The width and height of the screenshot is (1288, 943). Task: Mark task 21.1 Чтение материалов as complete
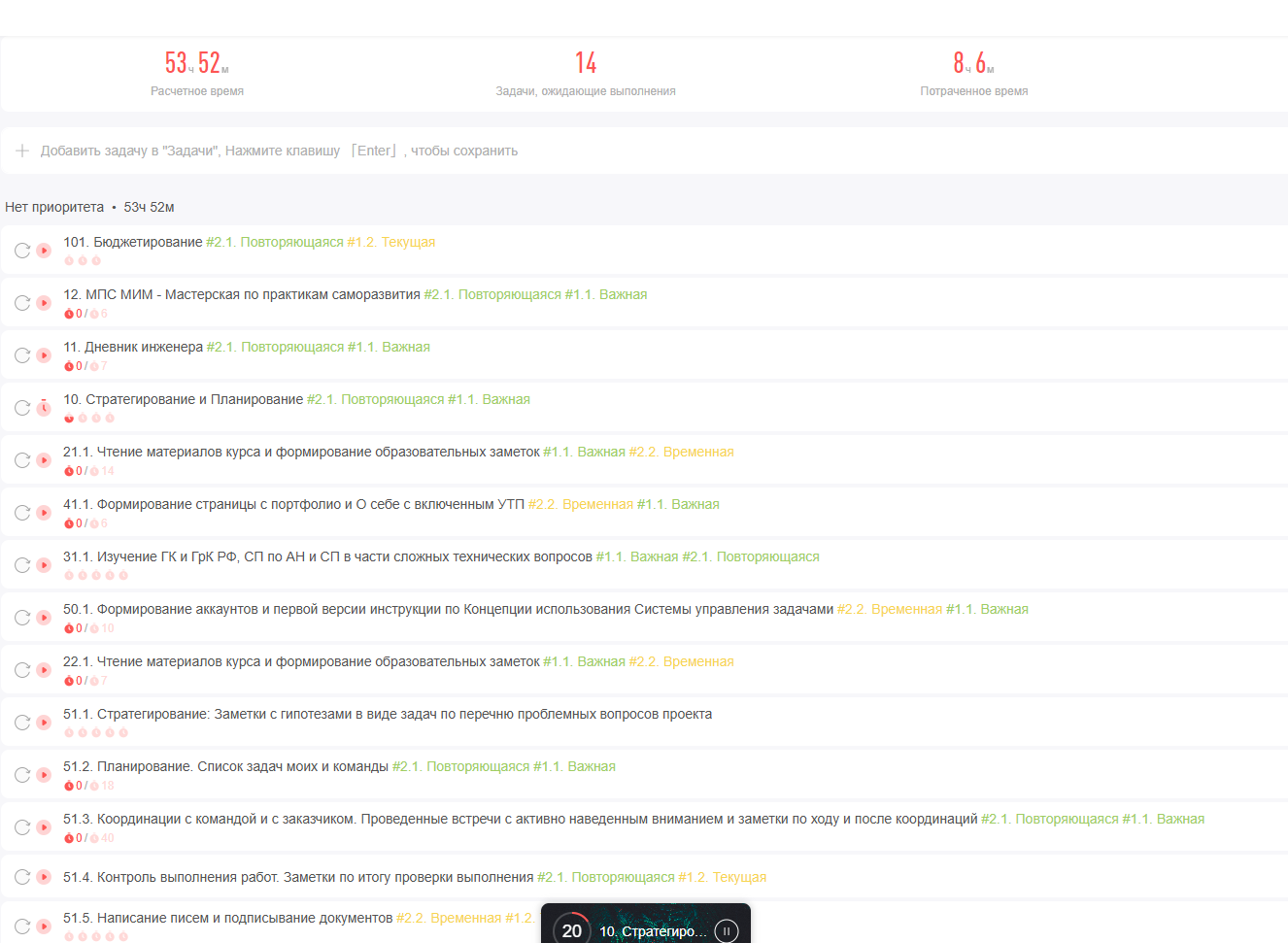click(22, 460)
